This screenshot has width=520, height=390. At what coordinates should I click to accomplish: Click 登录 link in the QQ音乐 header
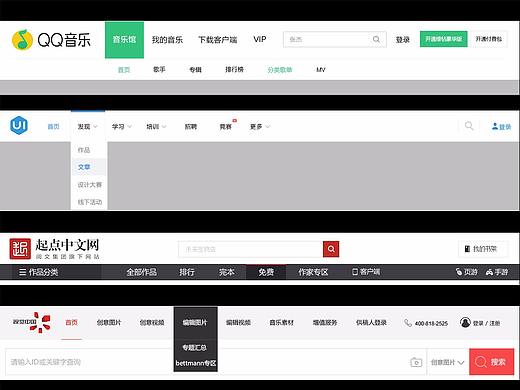pos(402,40)
